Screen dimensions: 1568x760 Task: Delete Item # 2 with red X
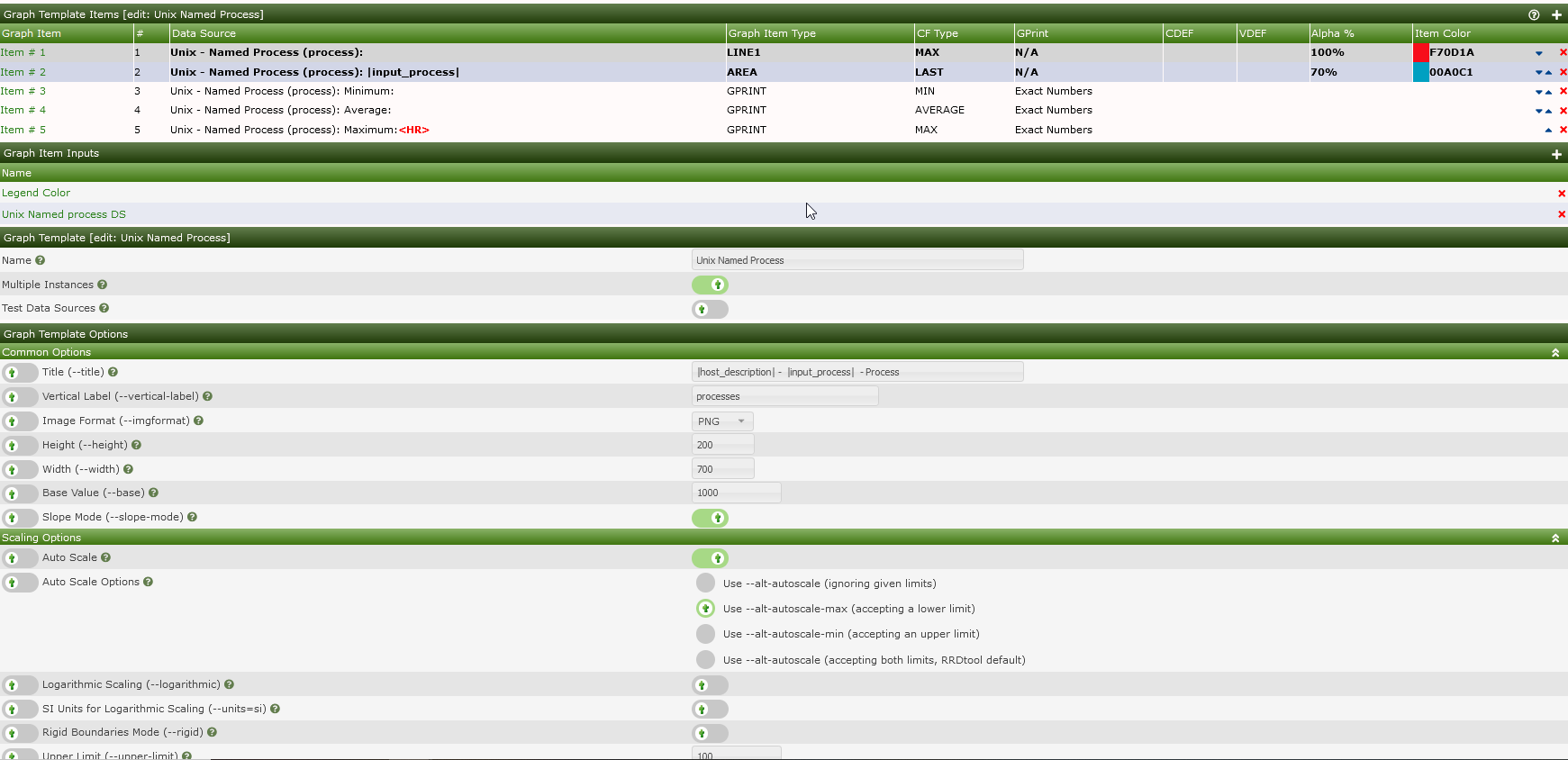click(1563, 72)
